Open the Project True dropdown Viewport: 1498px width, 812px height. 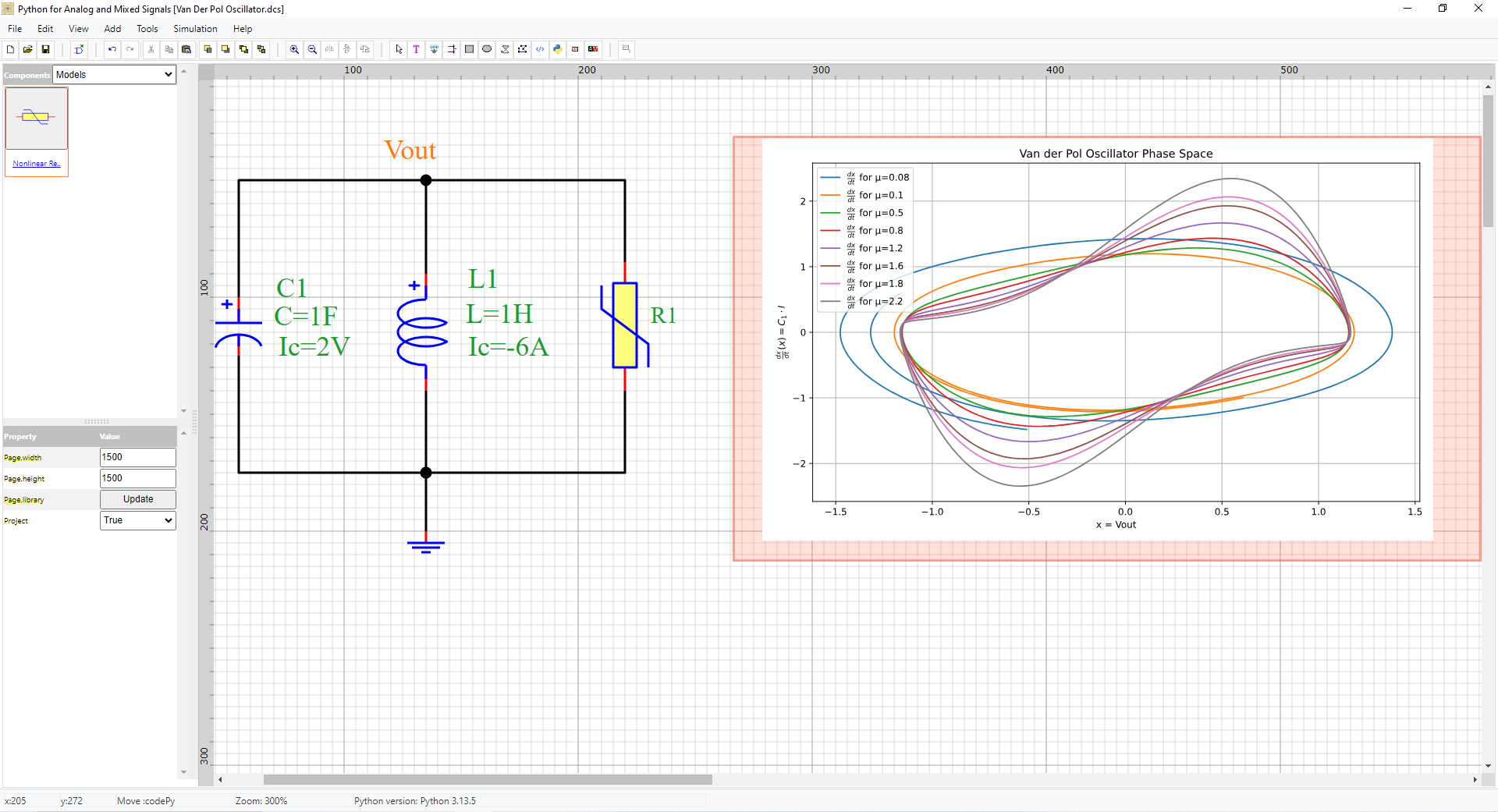[x=138, y=520]
